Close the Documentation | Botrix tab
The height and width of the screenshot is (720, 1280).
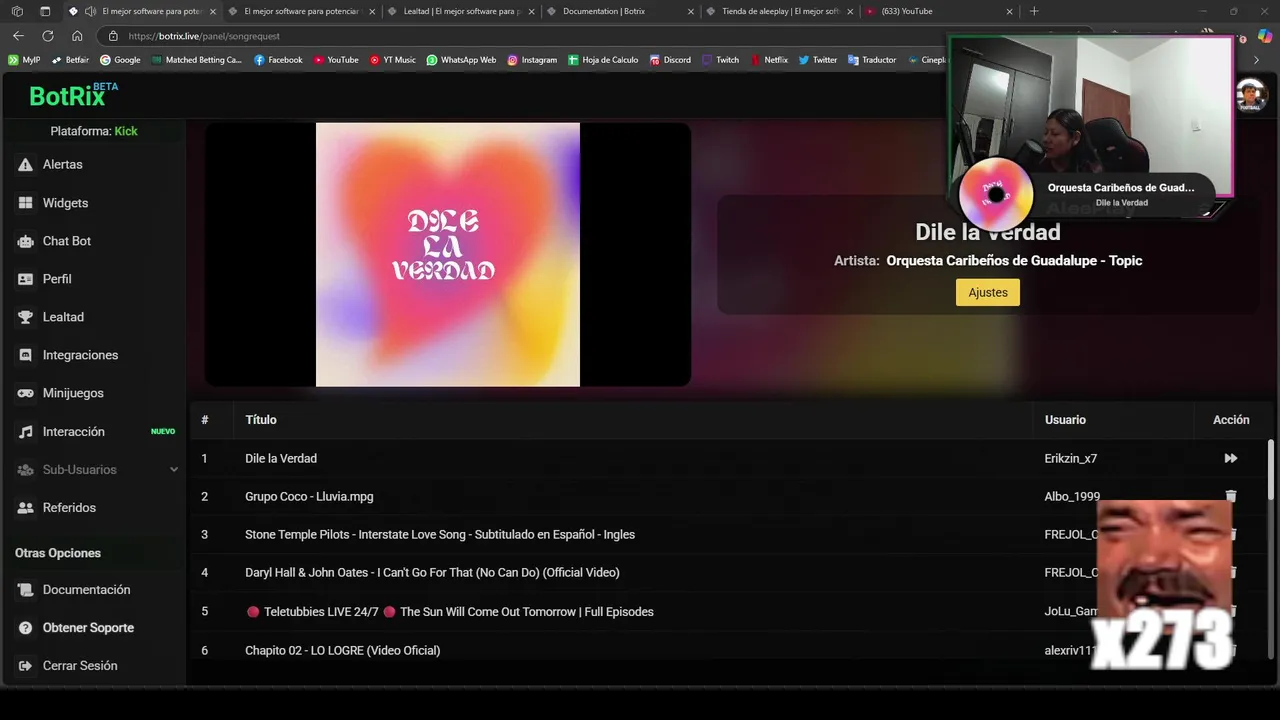690,11
